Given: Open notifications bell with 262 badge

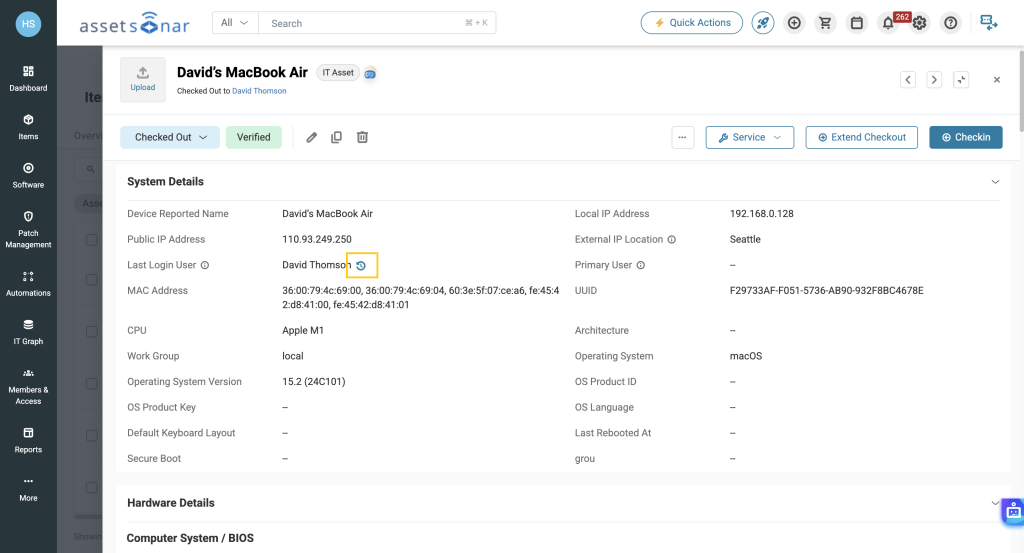Looking at the screenshot, I should click(x=888, y=23).
